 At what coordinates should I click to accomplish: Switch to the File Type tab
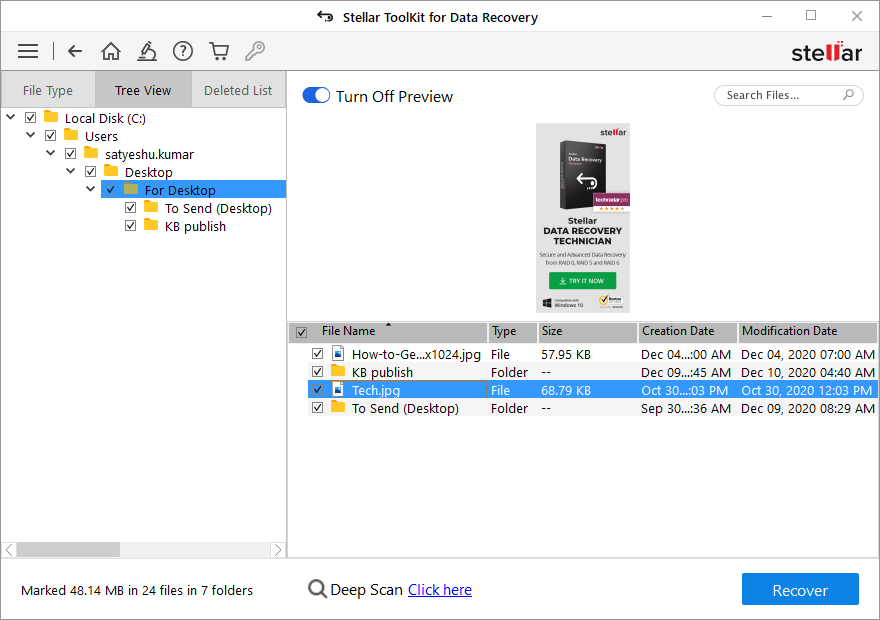[x=48, y=90]
